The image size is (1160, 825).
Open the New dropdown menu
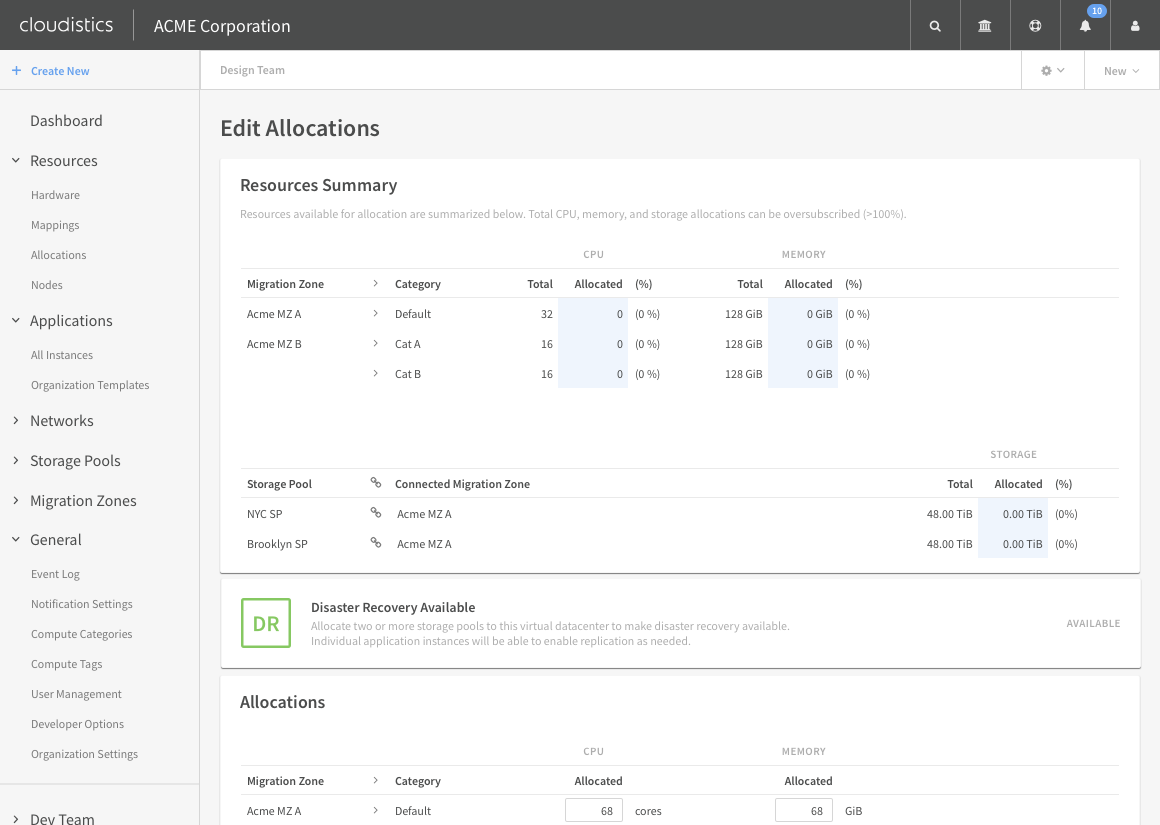point(1120,70)
